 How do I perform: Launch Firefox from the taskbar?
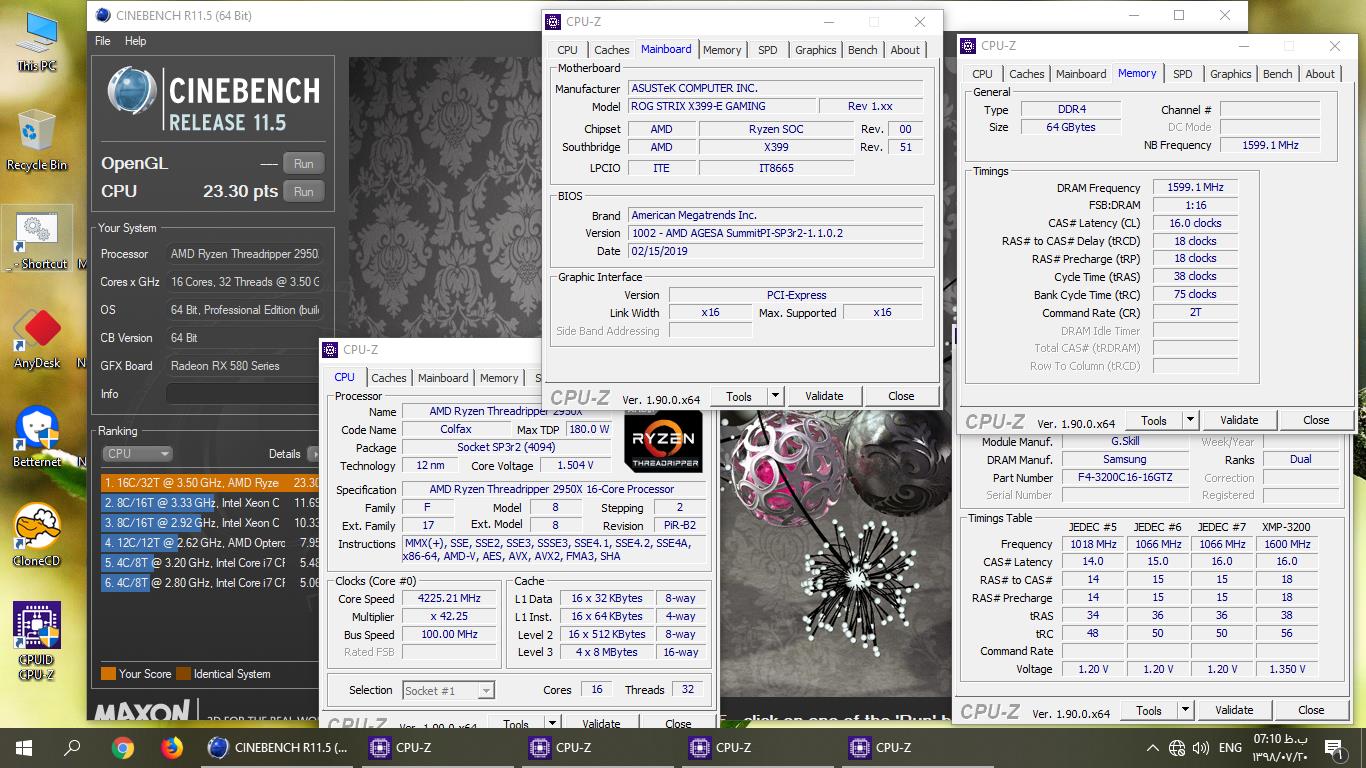[x=172, y=747]
